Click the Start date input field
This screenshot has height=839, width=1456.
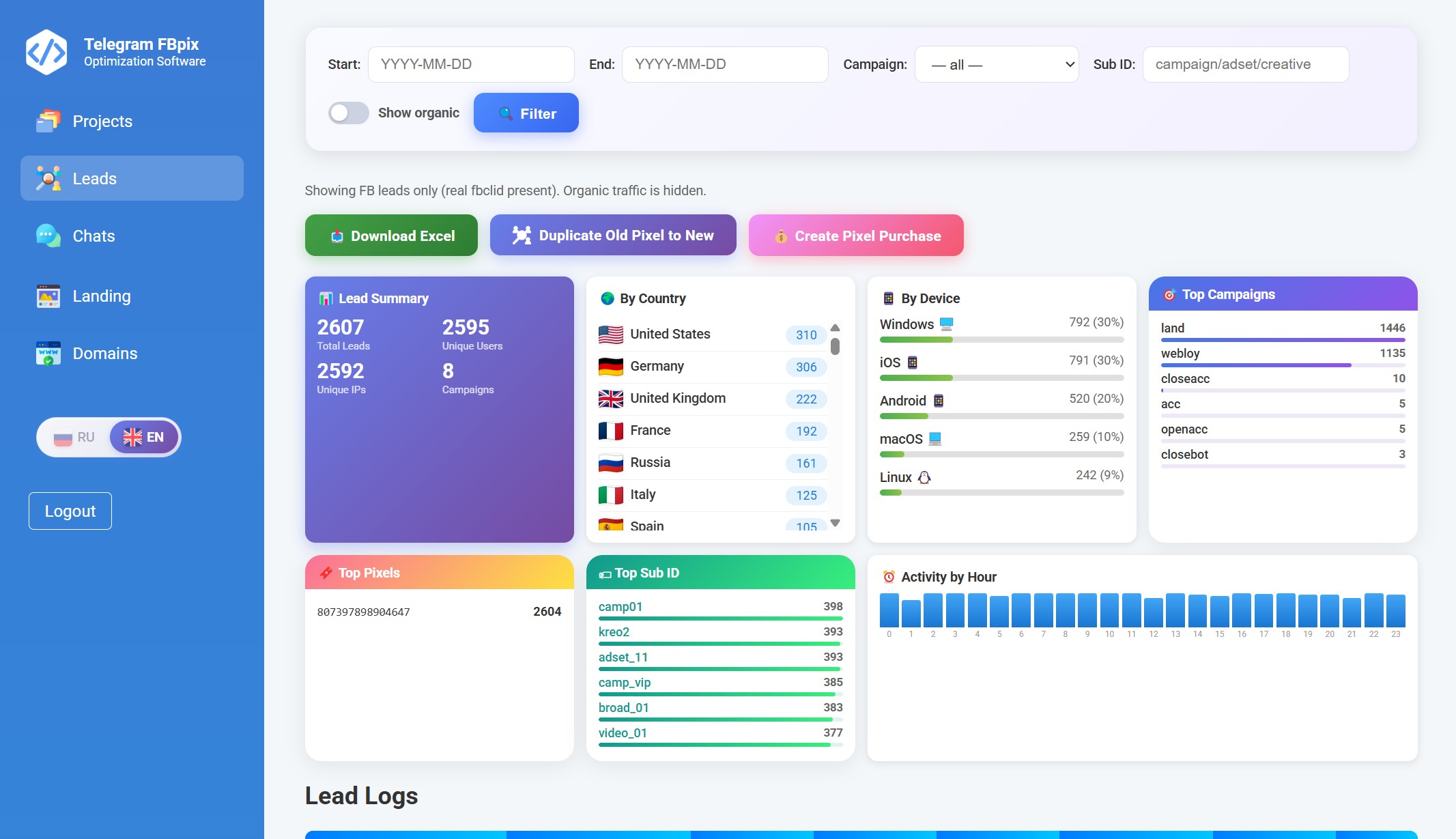pyautogui.click(x=471, y=64)
